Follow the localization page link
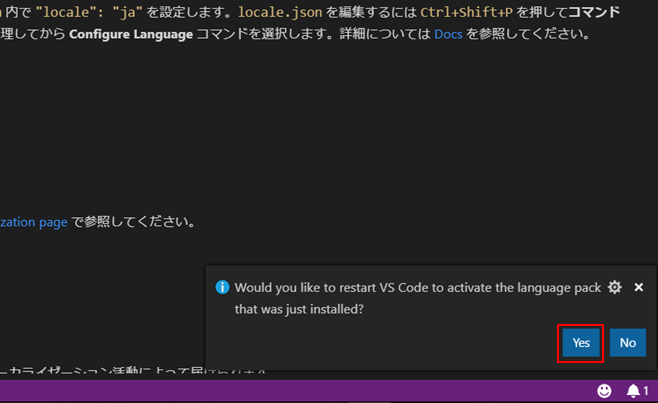The image size is (658, 403). pyautogui.click(x=34, y=221)
